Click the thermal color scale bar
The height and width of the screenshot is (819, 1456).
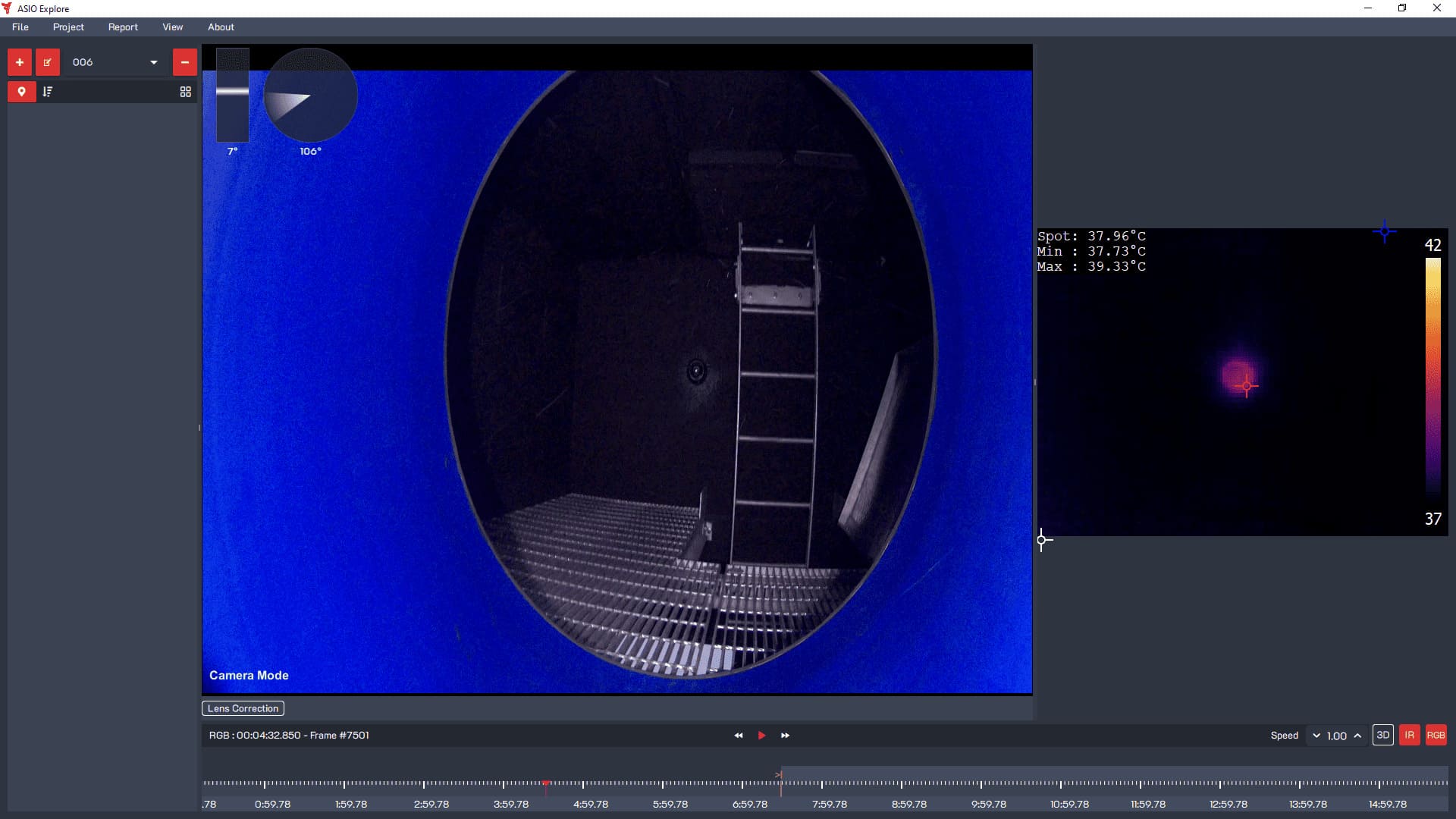(x=1432, y=379)
